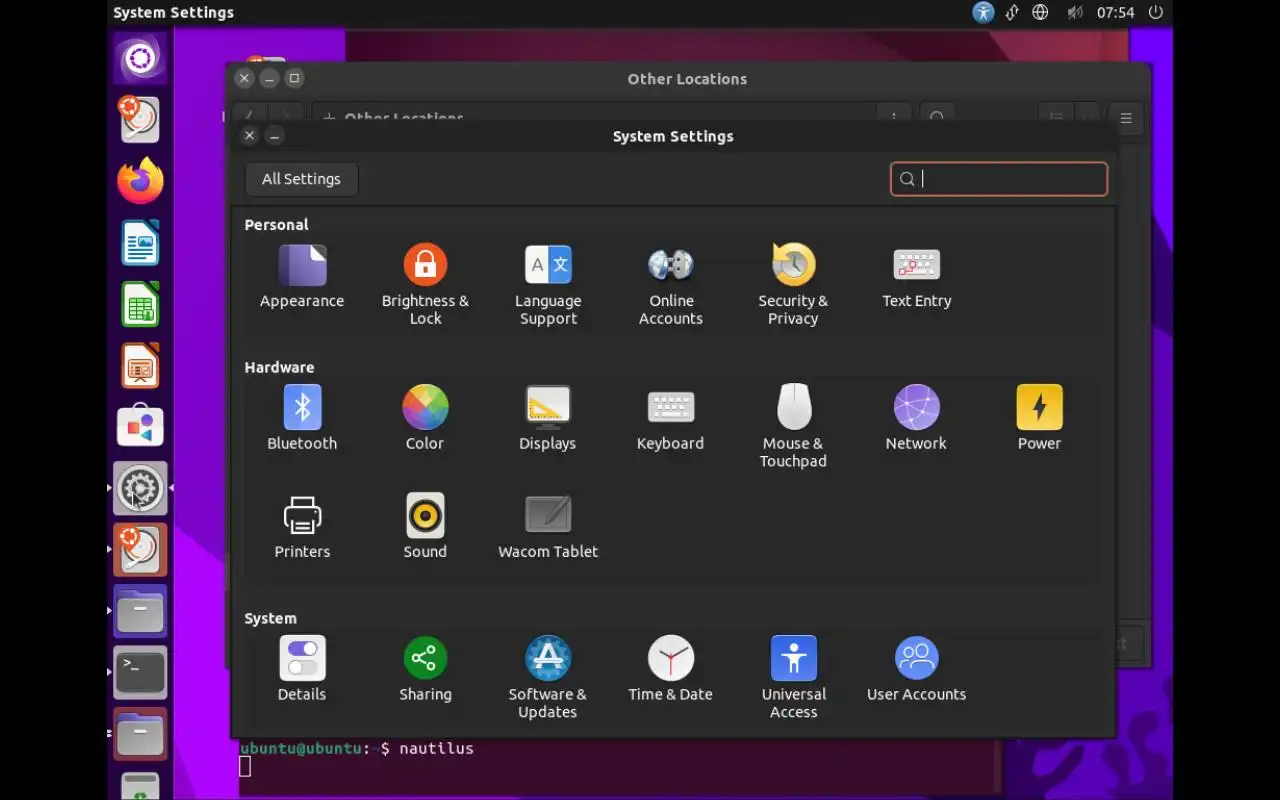
Task: Open Keyboard settings
Action: point(671,419)
